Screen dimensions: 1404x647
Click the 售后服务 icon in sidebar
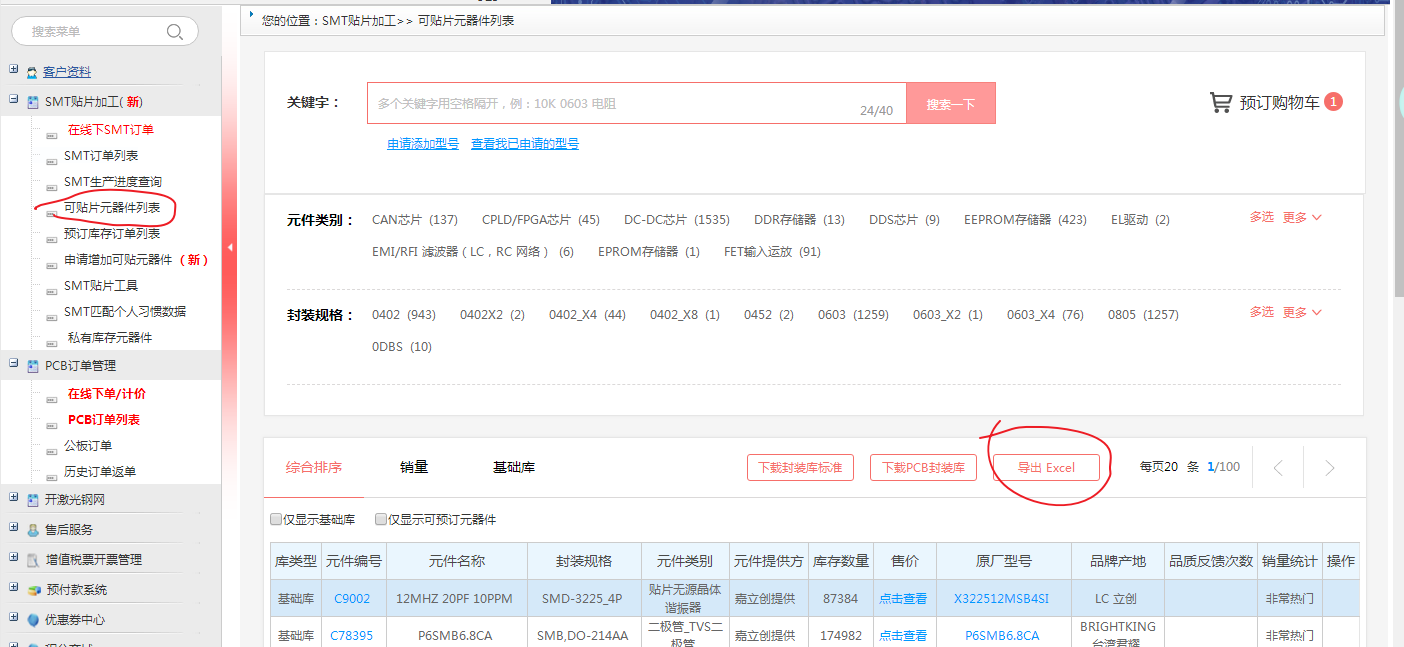33,530
